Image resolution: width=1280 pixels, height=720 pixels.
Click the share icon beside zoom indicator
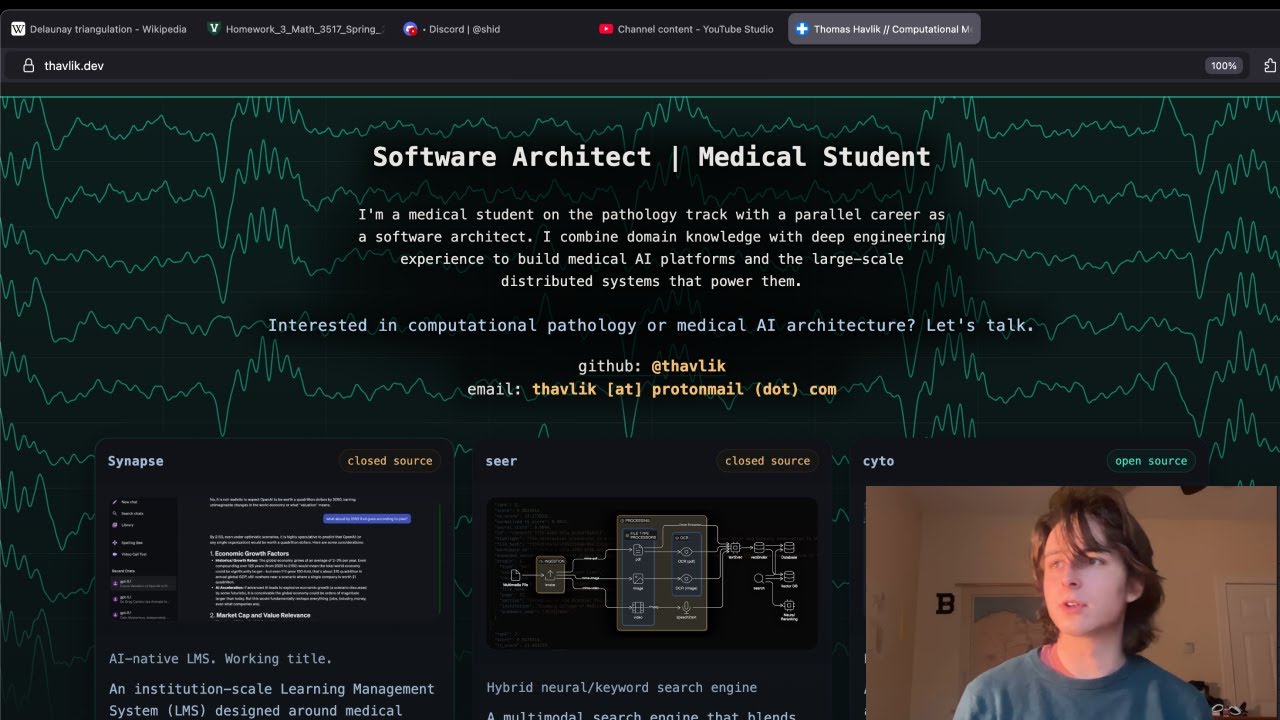pos(1271,66)
